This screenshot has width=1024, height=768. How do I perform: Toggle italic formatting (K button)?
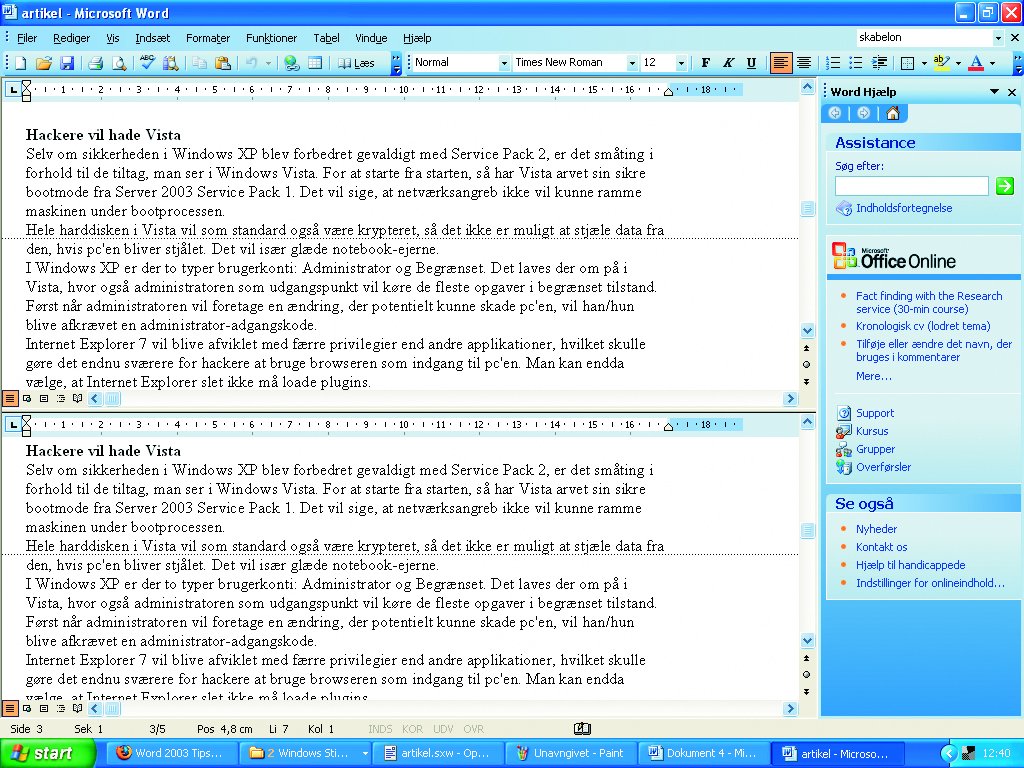pos(729,63)
